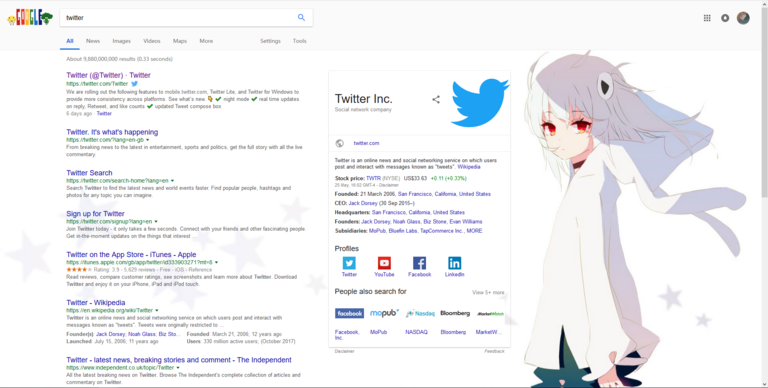
Task: Click TapCommerce Inc. subsidiary link
Action: coord(441,231)
